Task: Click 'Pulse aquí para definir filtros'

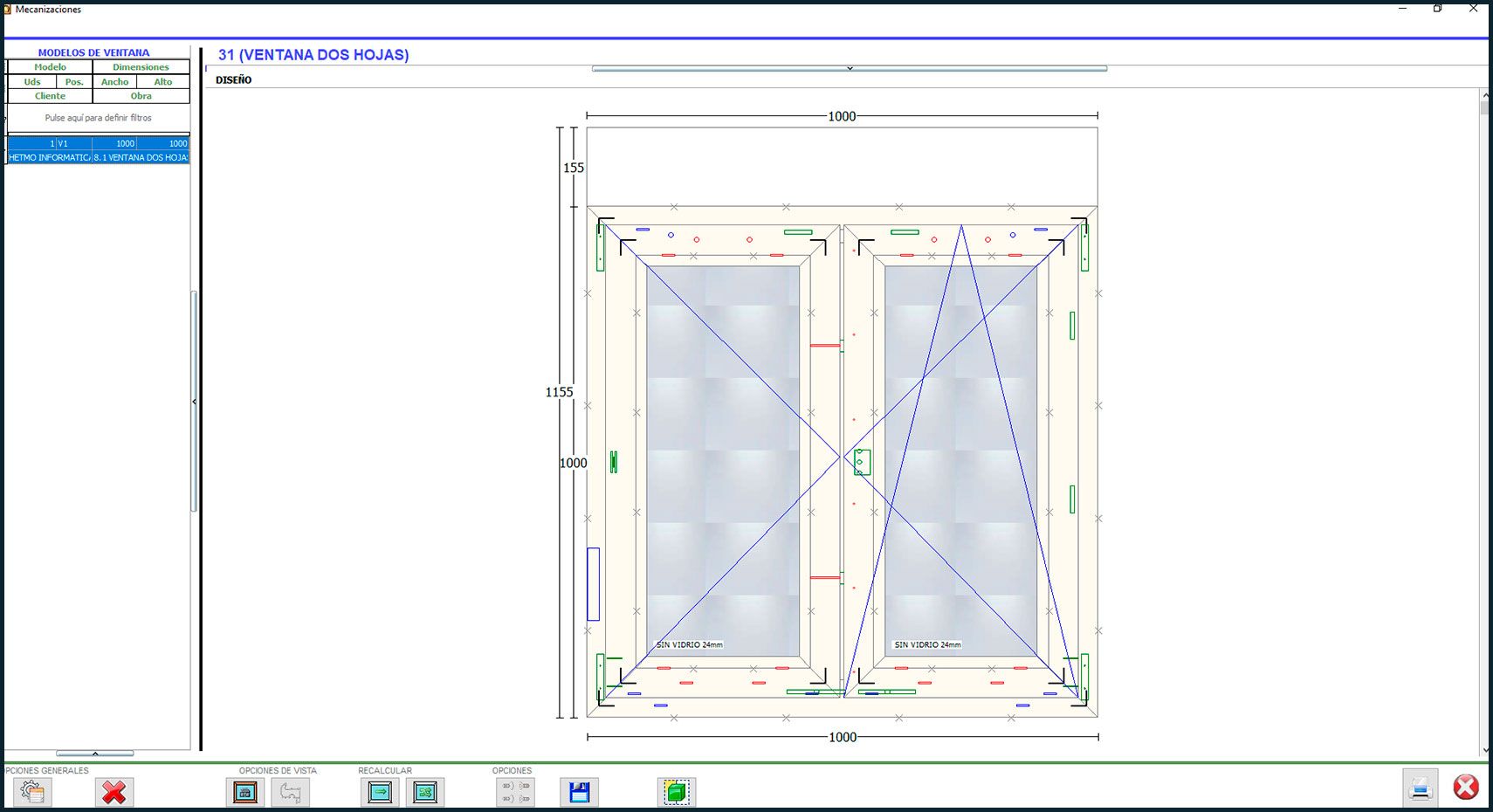Action: point(98,118)
